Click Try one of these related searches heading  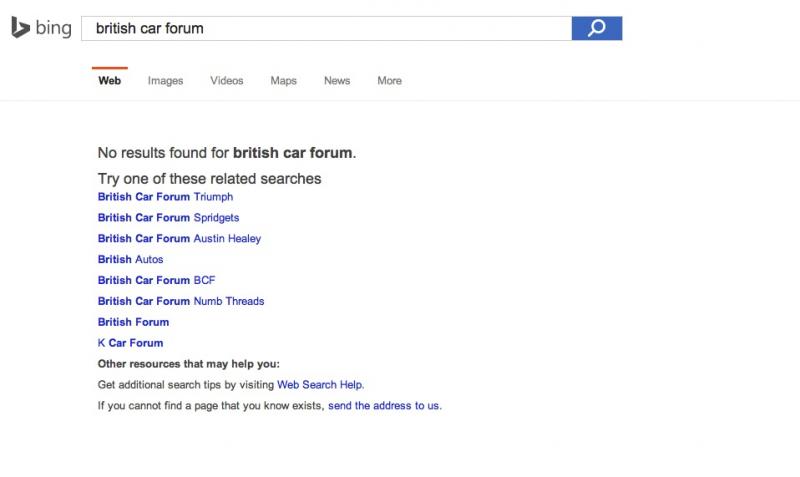point(209,179)
